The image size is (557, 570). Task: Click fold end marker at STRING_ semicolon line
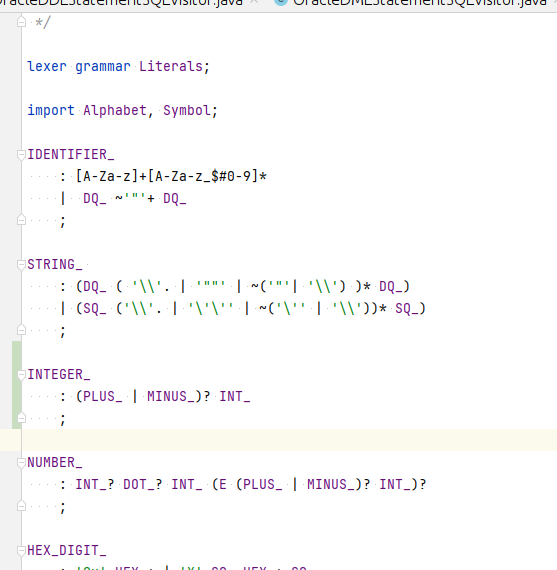click(21, 330)
